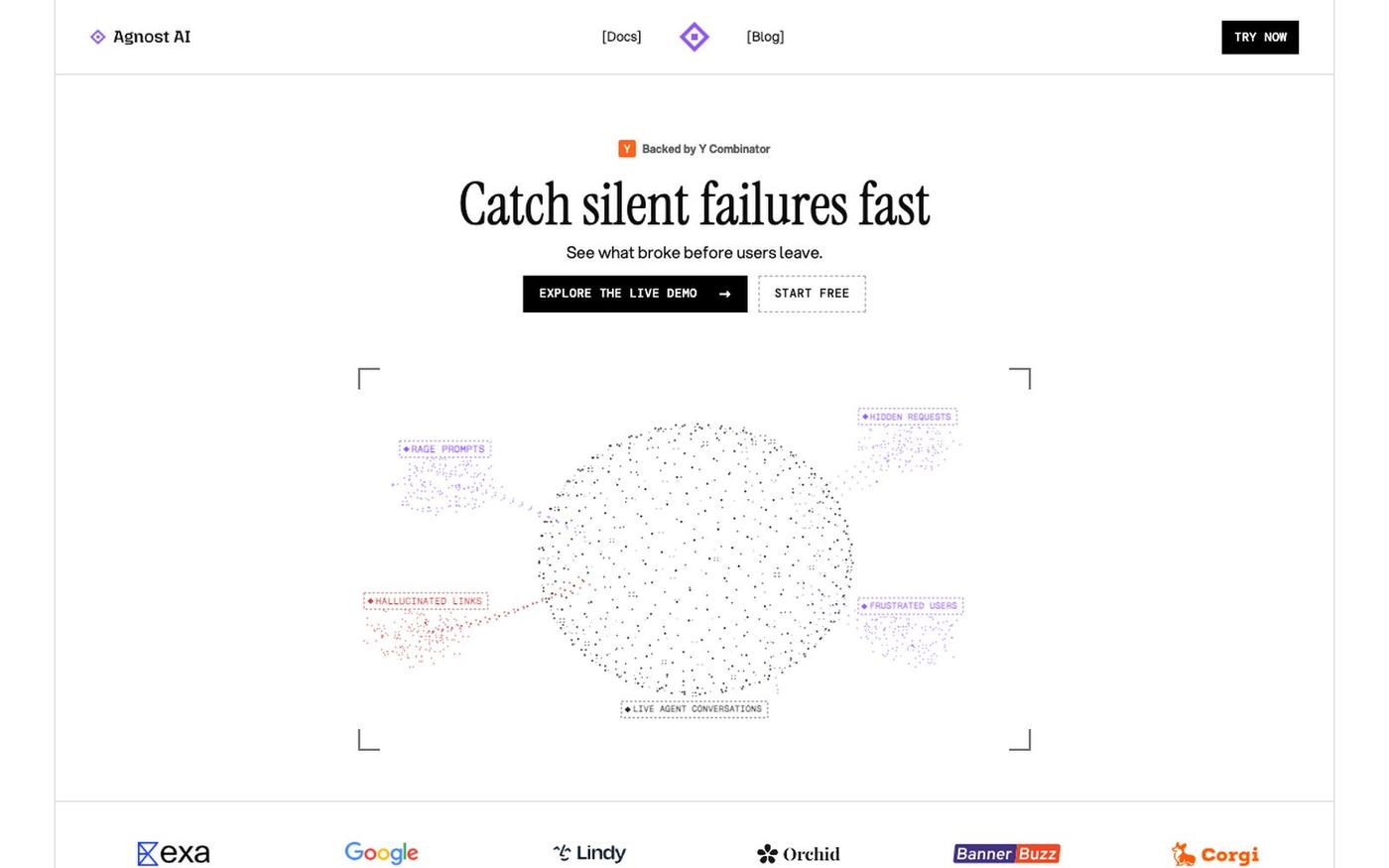Click Explore the Live Demo button
This screenshot has height=868, width=1389.
(x=635, y=294)
